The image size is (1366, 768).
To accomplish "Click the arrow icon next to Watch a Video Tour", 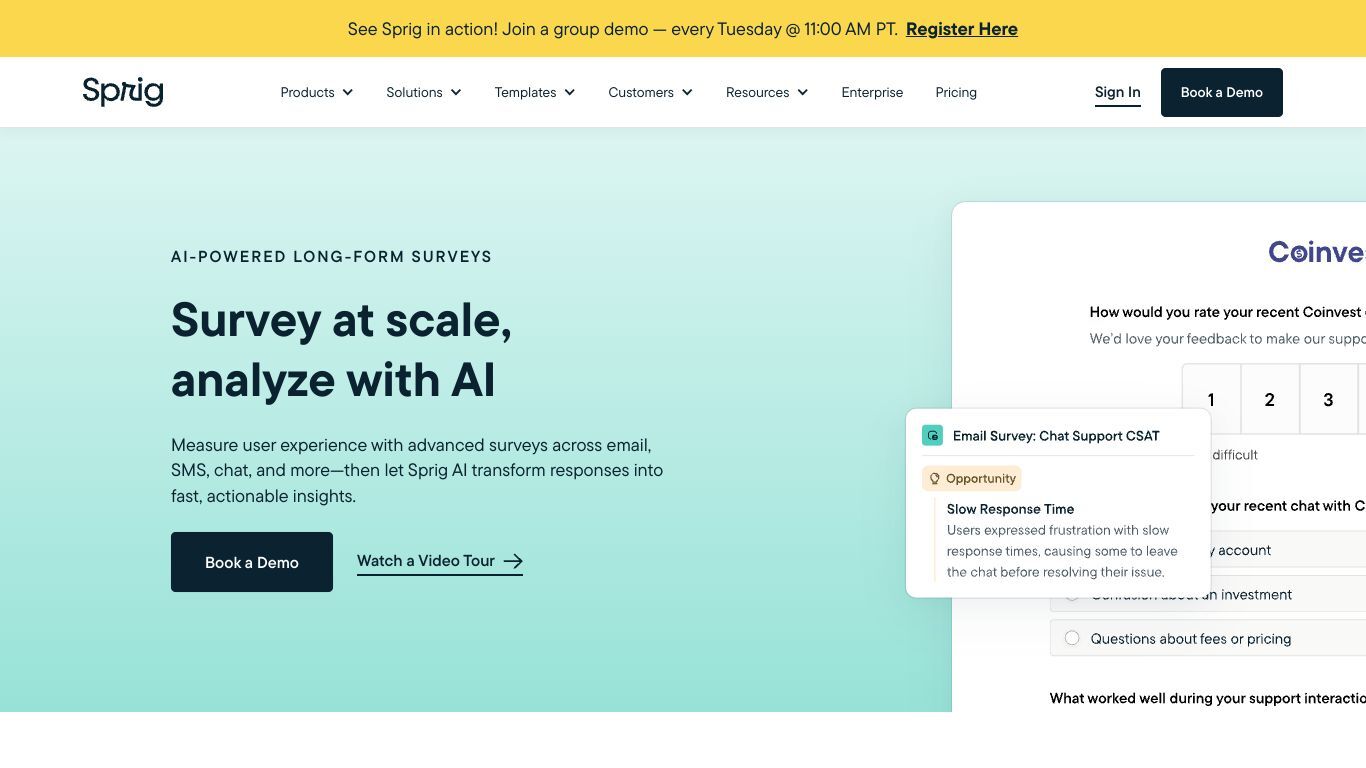I will pos(513,561).
